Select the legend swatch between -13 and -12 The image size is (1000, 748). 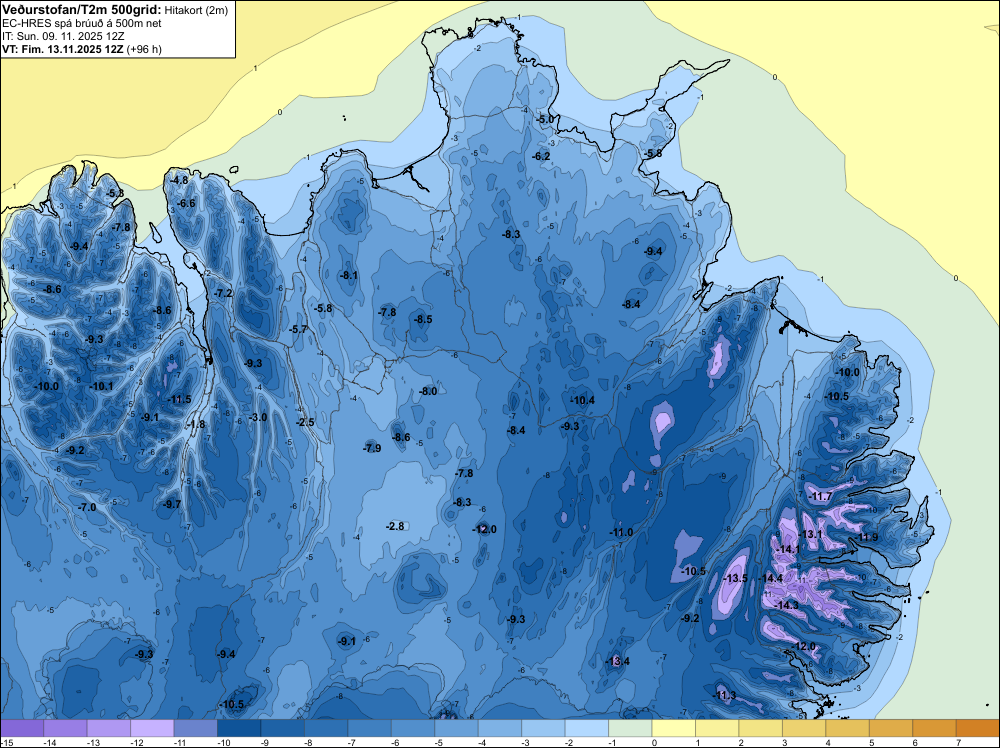(109, 728)
